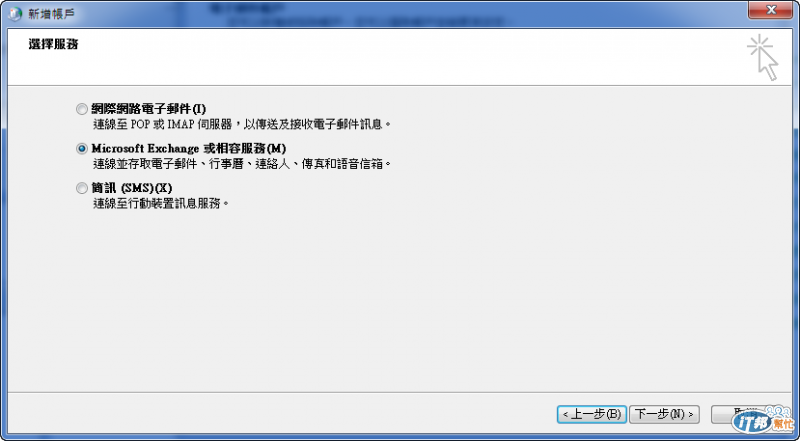800x441 pixels.
Task: Click the wizard cursor icon in header
Action: pyautogui.click(x=763, y=57)
